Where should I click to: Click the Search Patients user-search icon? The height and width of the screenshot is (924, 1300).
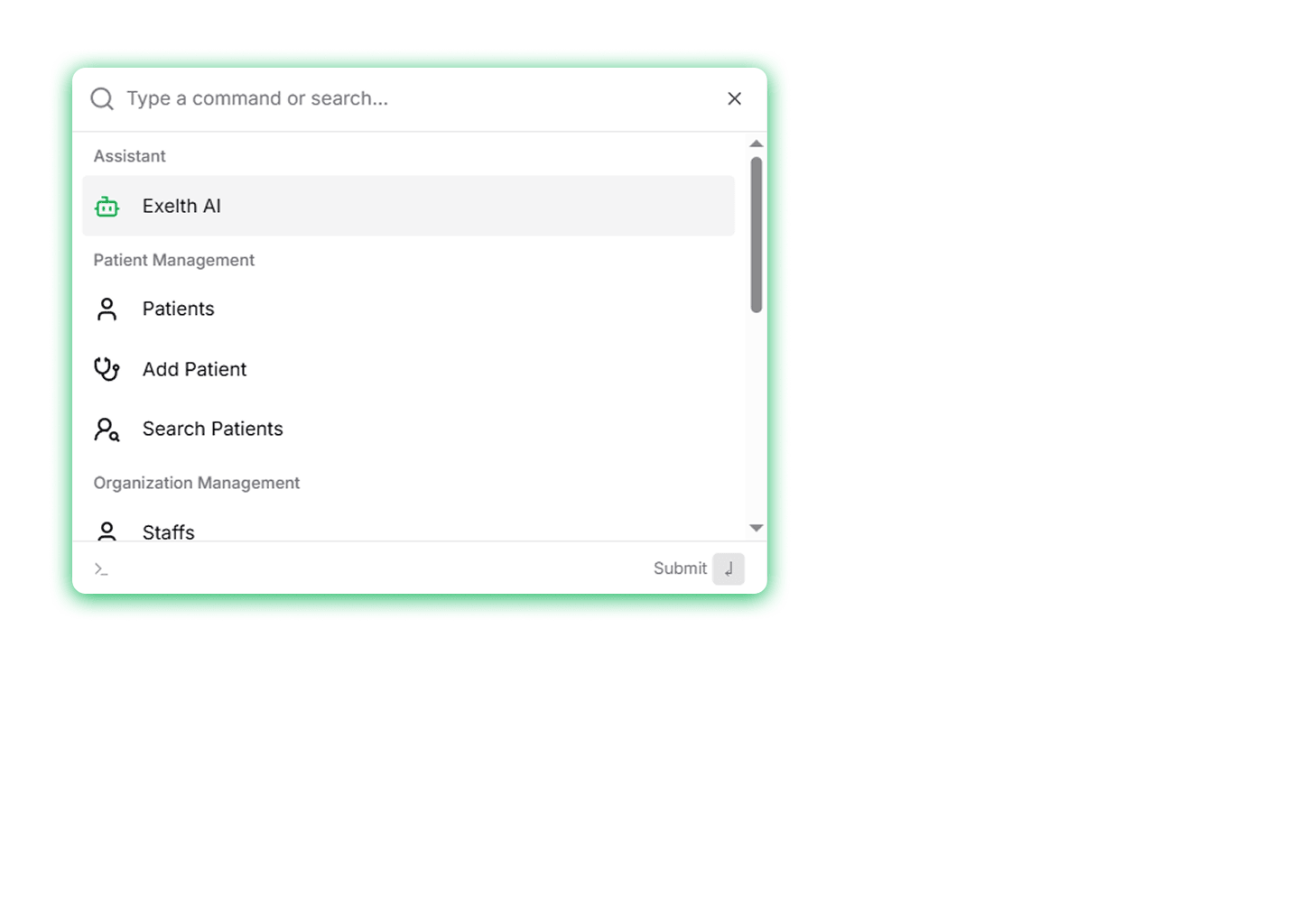tap(107, 430)
